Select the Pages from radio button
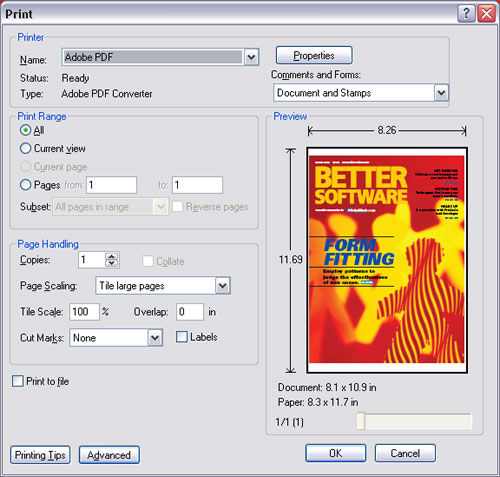This screenshot has height=477, width=500. click(x=25, y=185)
